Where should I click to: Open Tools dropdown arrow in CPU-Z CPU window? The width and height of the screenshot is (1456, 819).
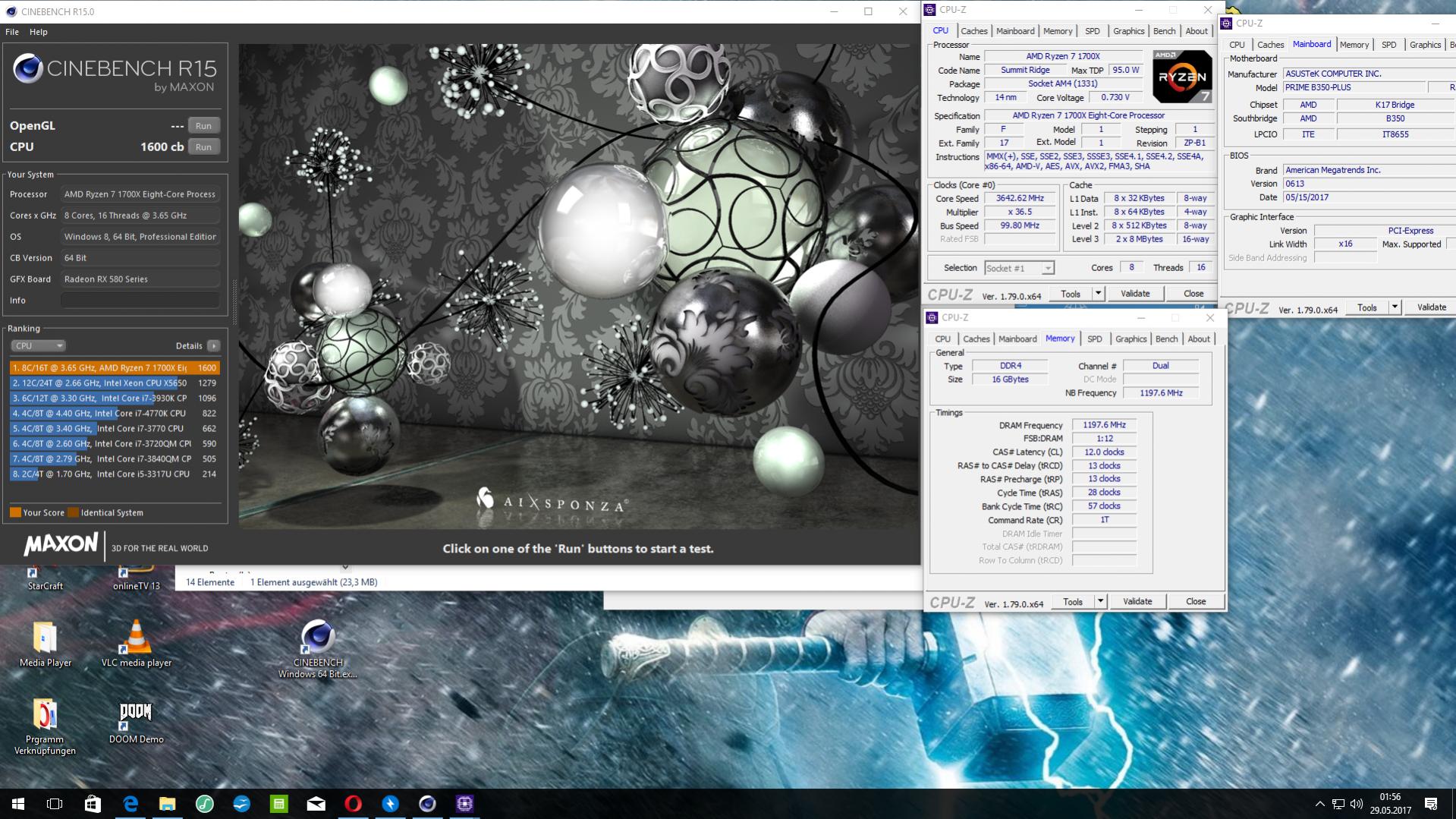[x=1097, y=294]
